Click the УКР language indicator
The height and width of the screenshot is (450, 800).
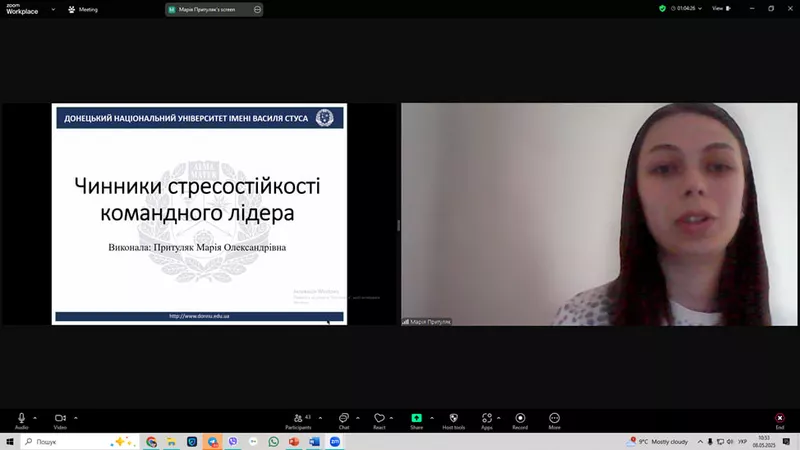pos(742,442)
